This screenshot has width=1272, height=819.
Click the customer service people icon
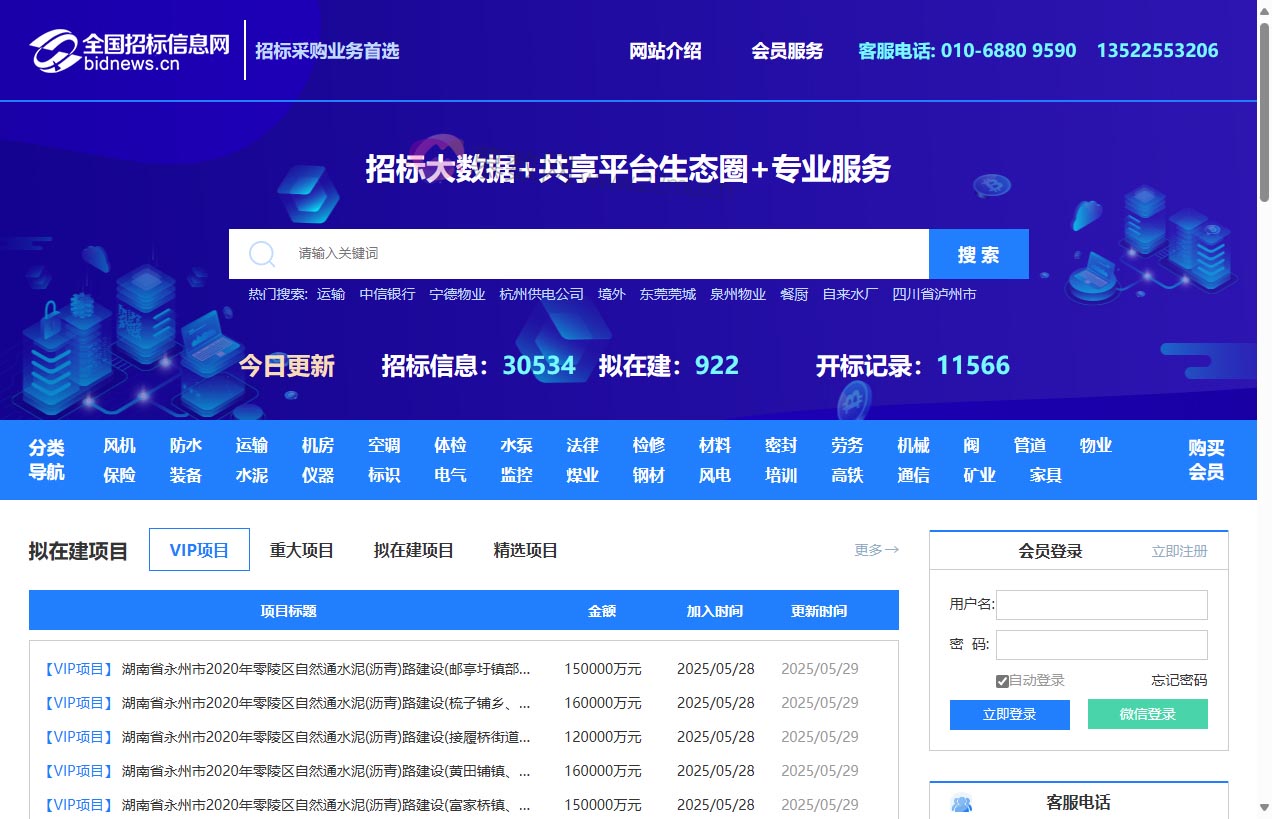962,803
